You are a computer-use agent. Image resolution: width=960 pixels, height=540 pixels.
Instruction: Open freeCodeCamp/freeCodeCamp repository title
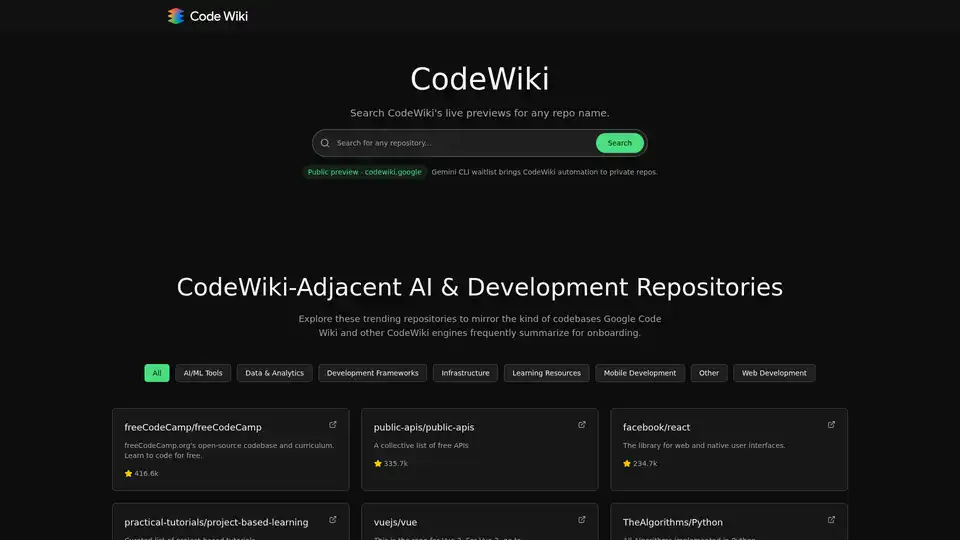click(193, 427)
